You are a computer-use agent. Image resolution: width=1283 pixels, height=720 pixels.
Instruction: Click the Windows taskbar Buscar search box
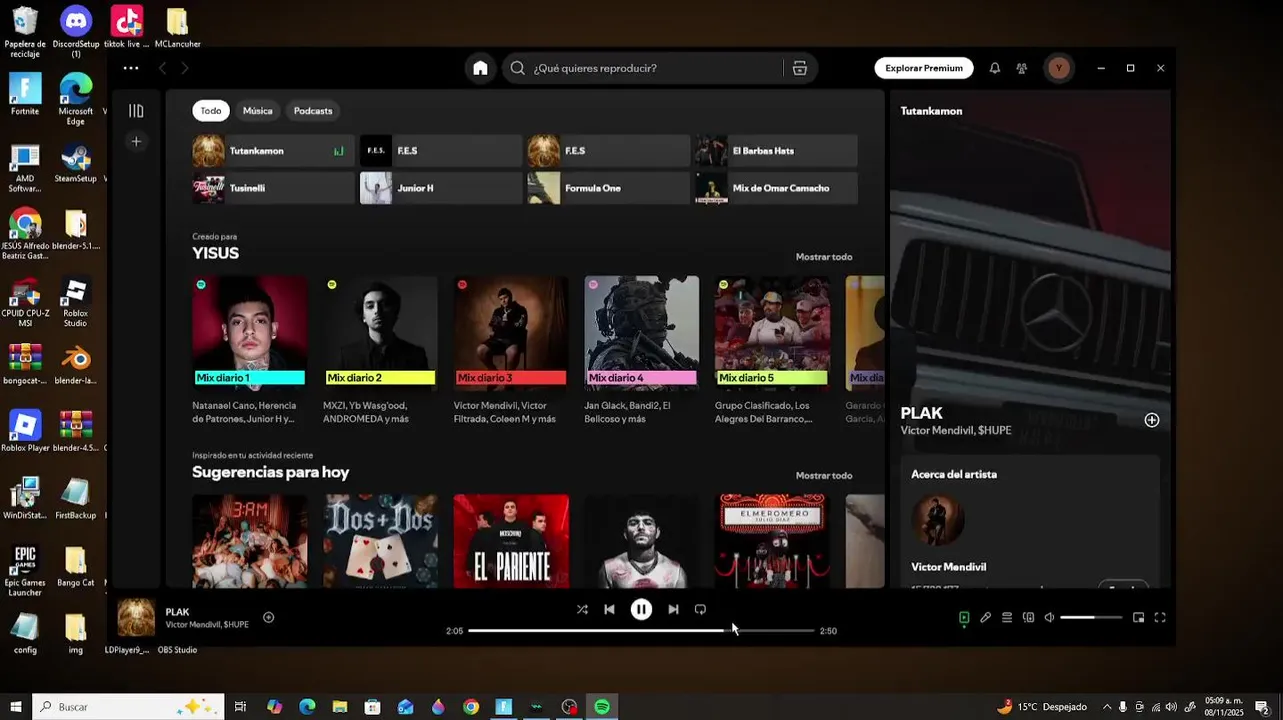click(x=128, y=707)
